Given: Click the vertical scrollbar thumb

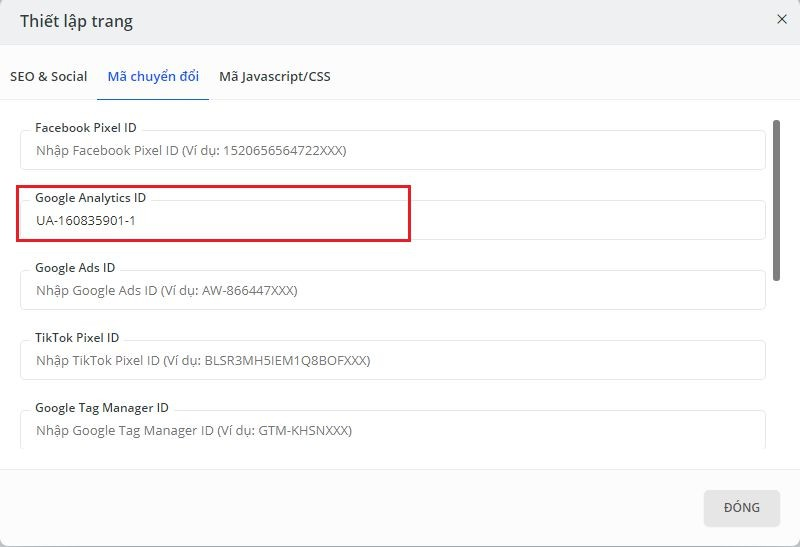Looking at the screenshot, I should click(x=776, y=200).
